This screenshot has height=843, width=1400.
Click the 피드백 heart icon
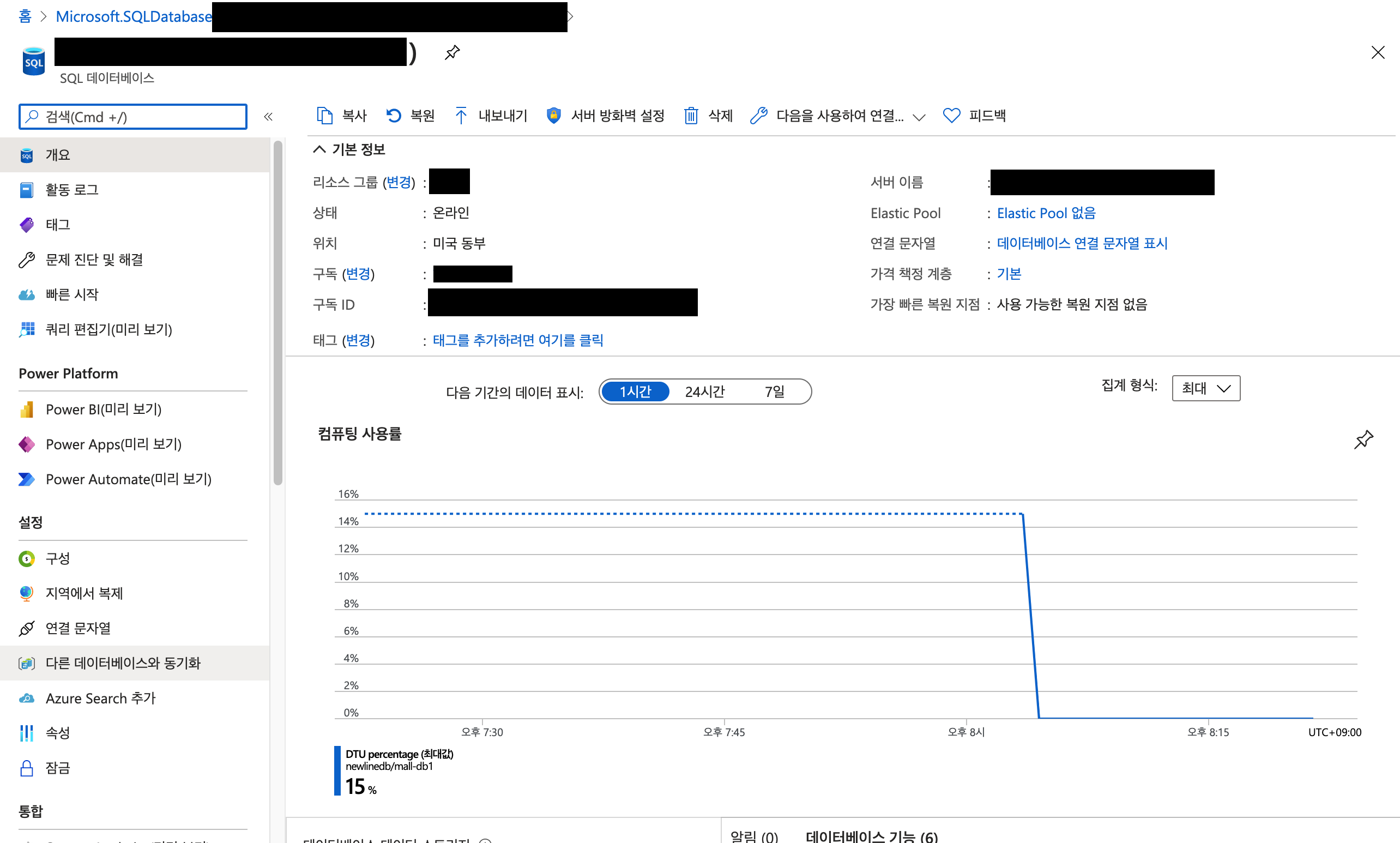click(951, 115)
